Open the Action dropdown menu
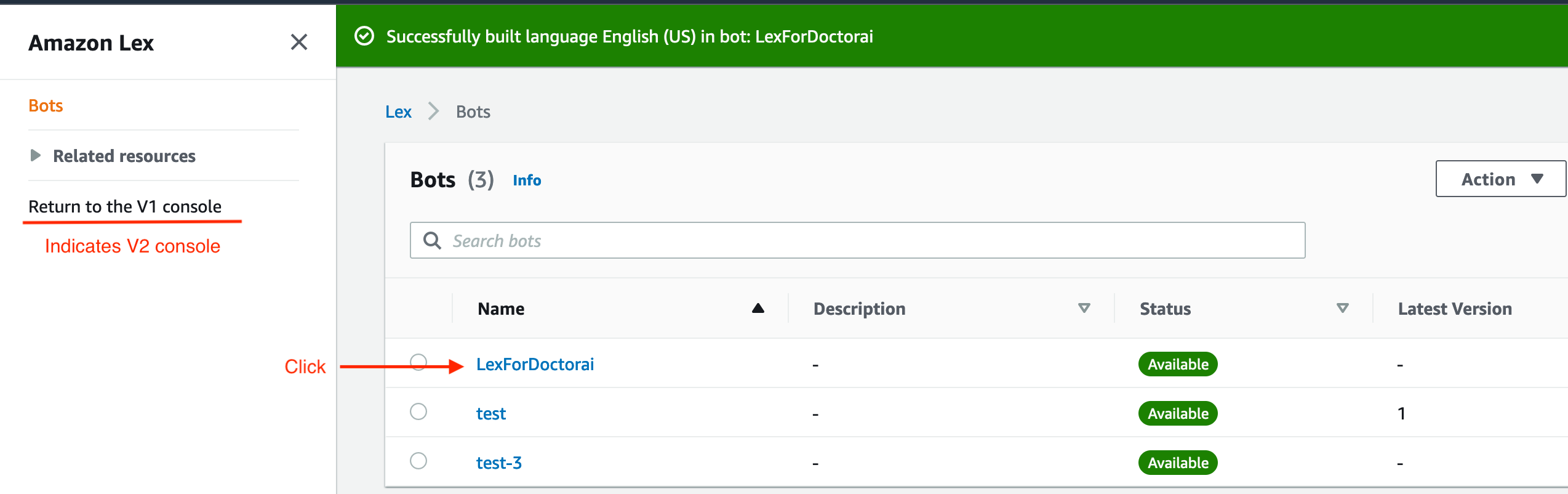Viewport: 1568px width, 494px height. (x=1501, y=179)
